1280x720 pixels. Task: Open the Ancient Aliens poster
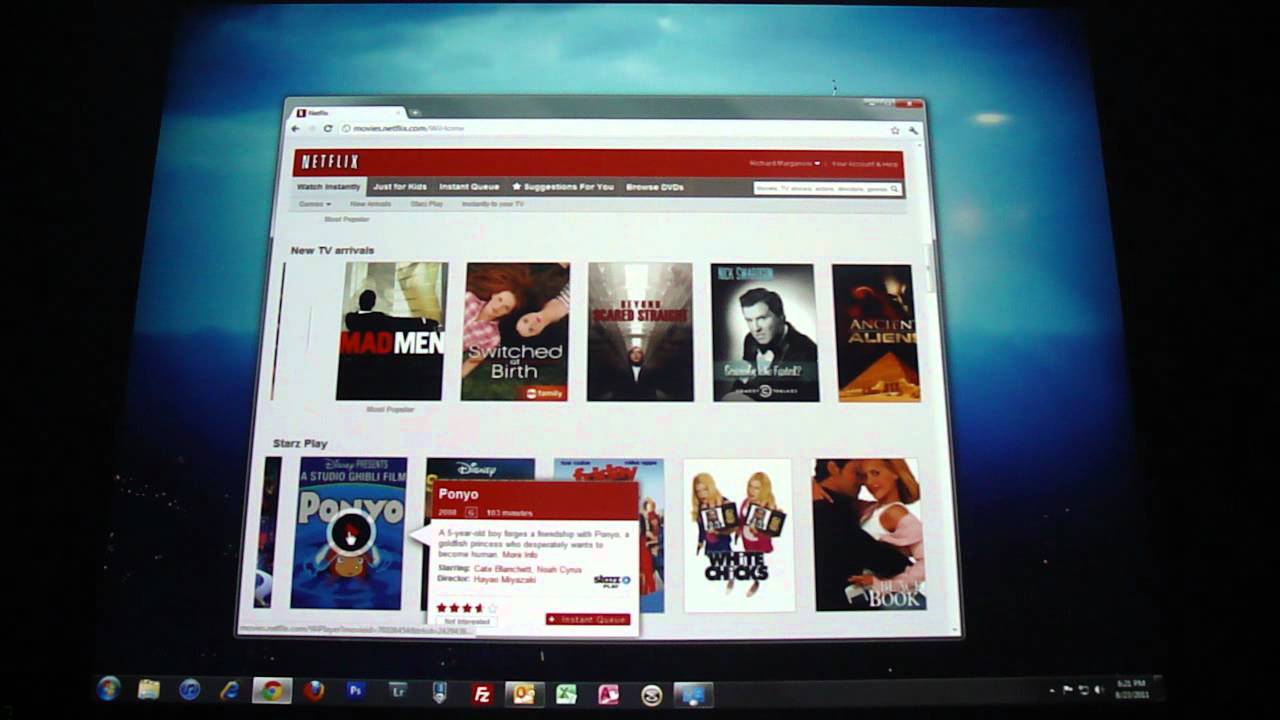(x=874, y=333)
